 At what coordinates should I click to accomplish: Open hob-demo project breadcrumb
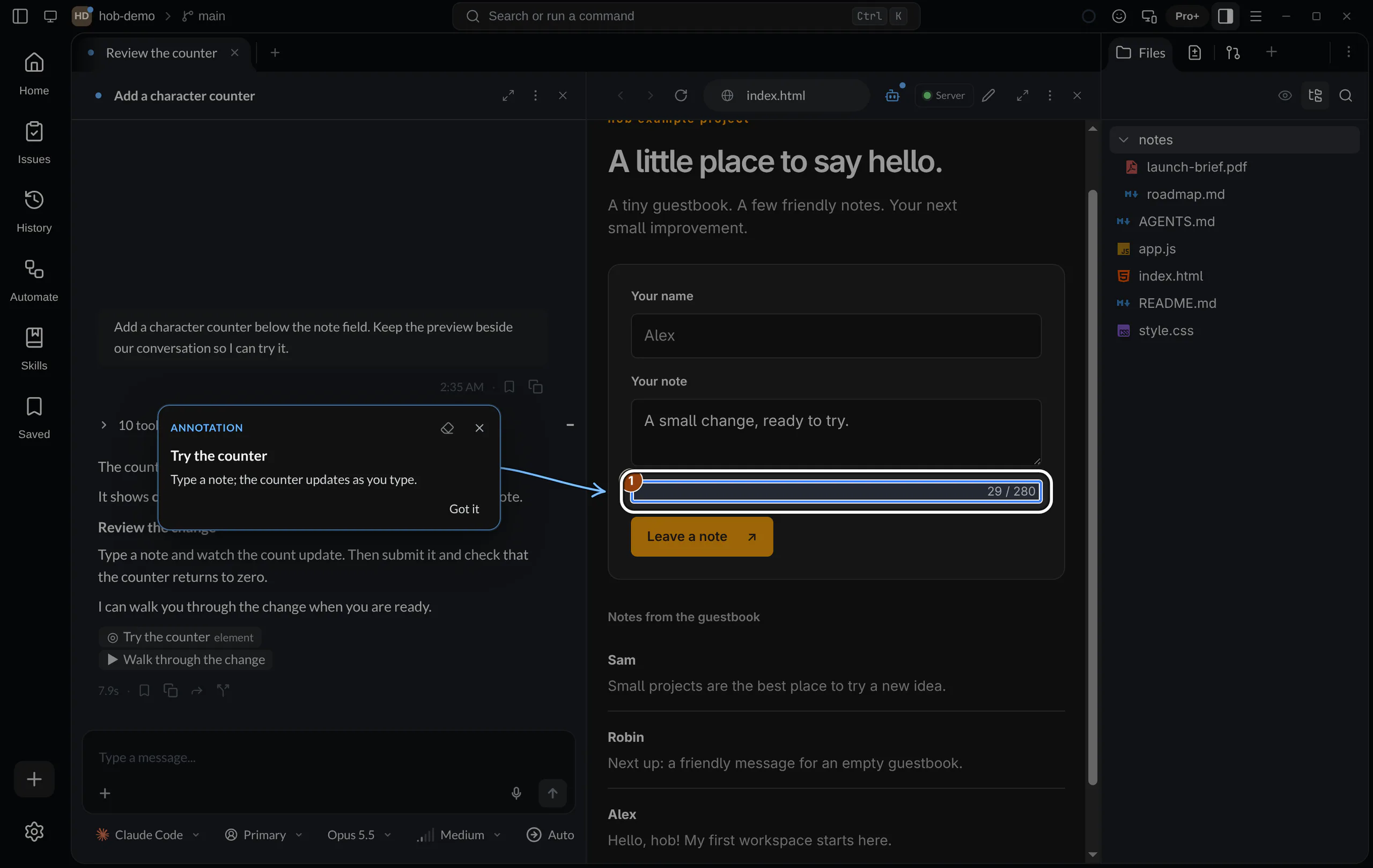(127, 16)
